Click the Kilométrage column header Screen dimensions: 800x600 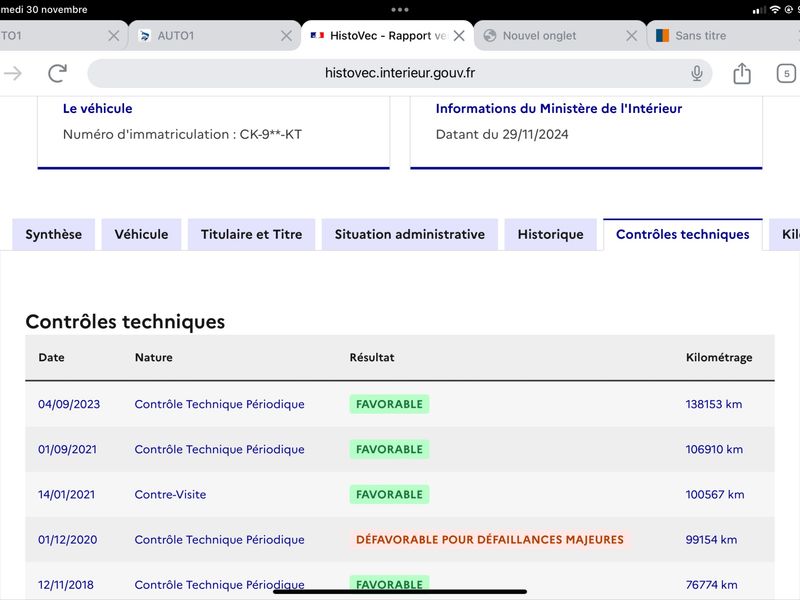[x=719, y=358]
